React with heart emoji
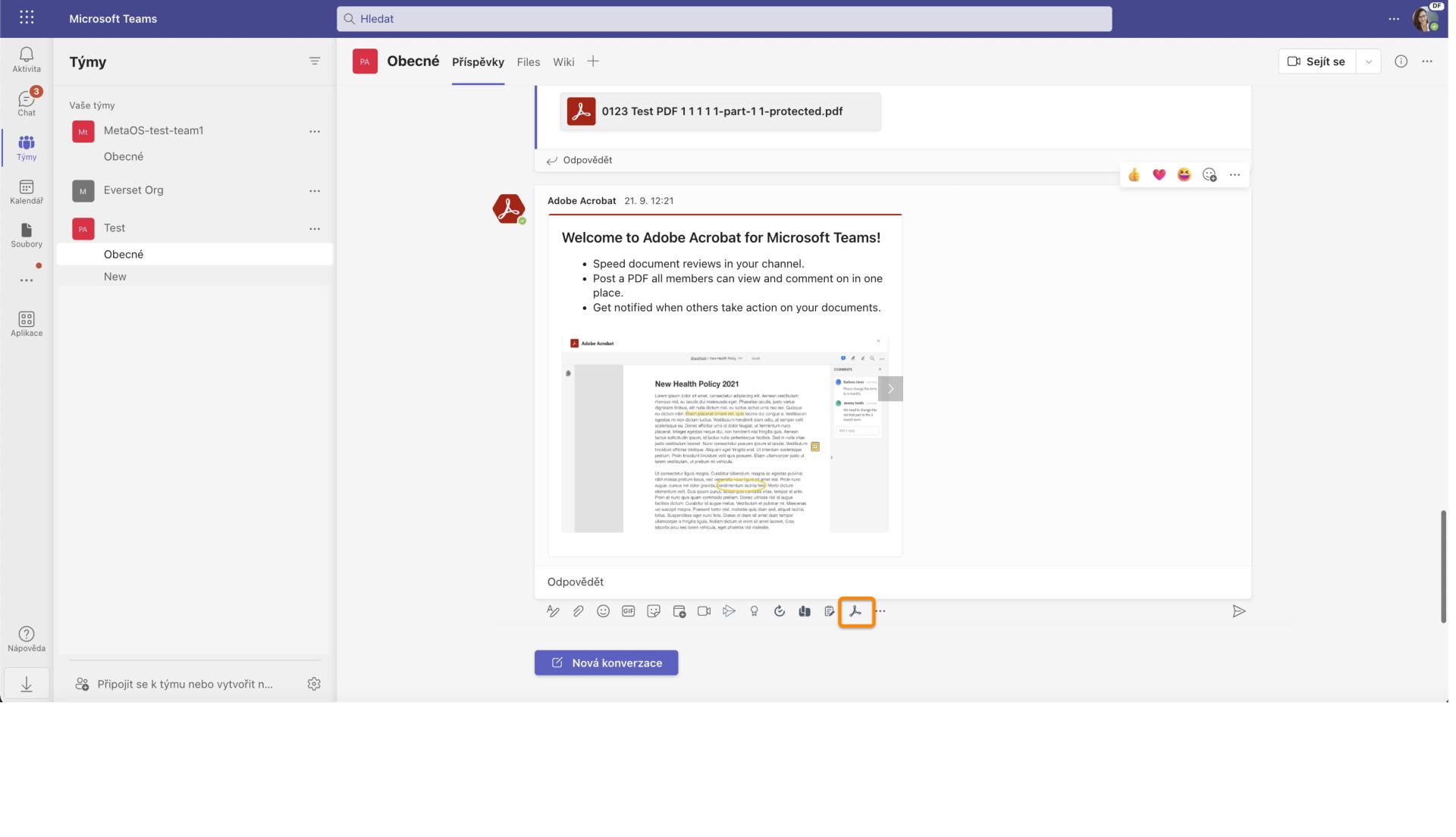 (1159, 175)
